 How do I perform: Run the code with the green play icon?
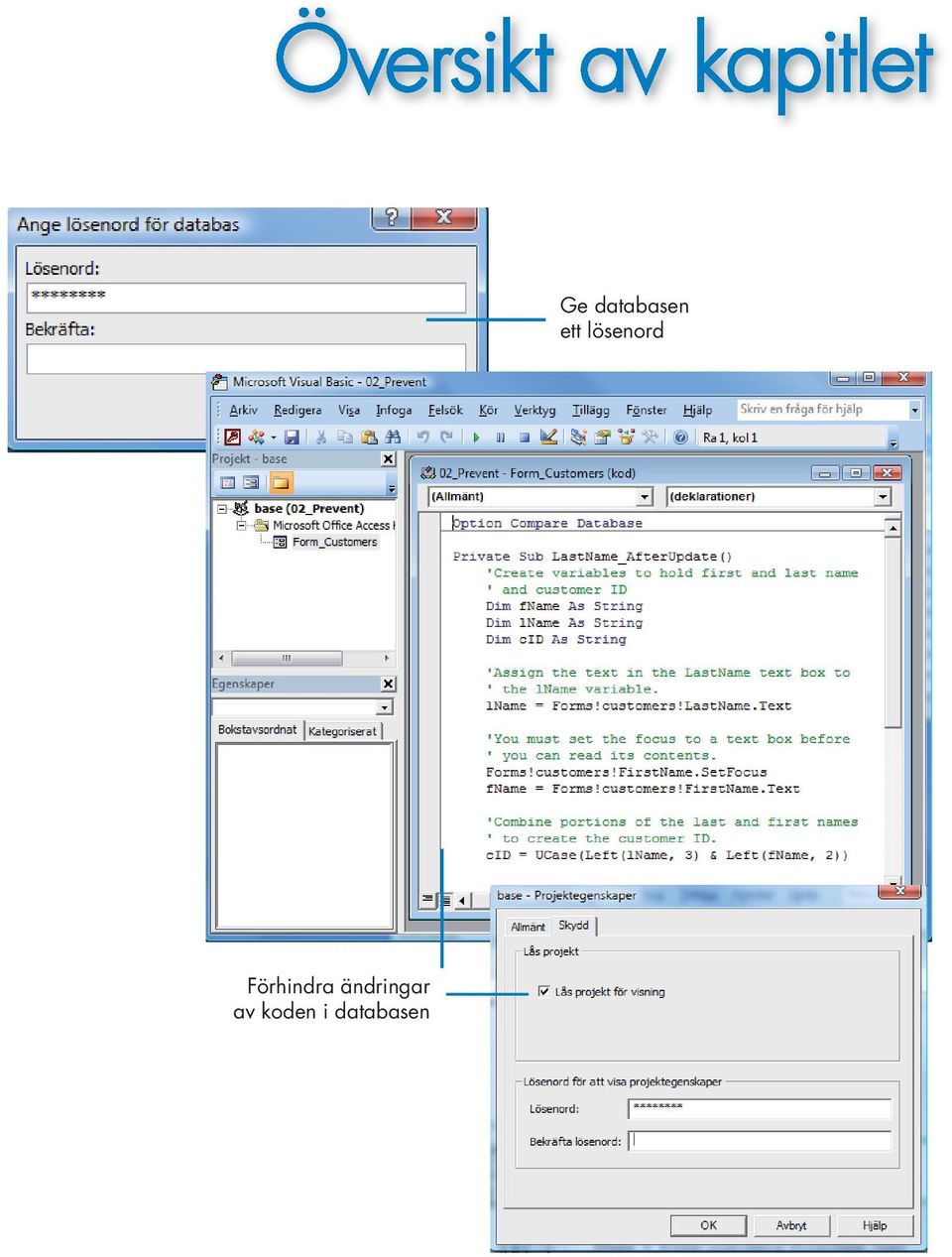477,438
